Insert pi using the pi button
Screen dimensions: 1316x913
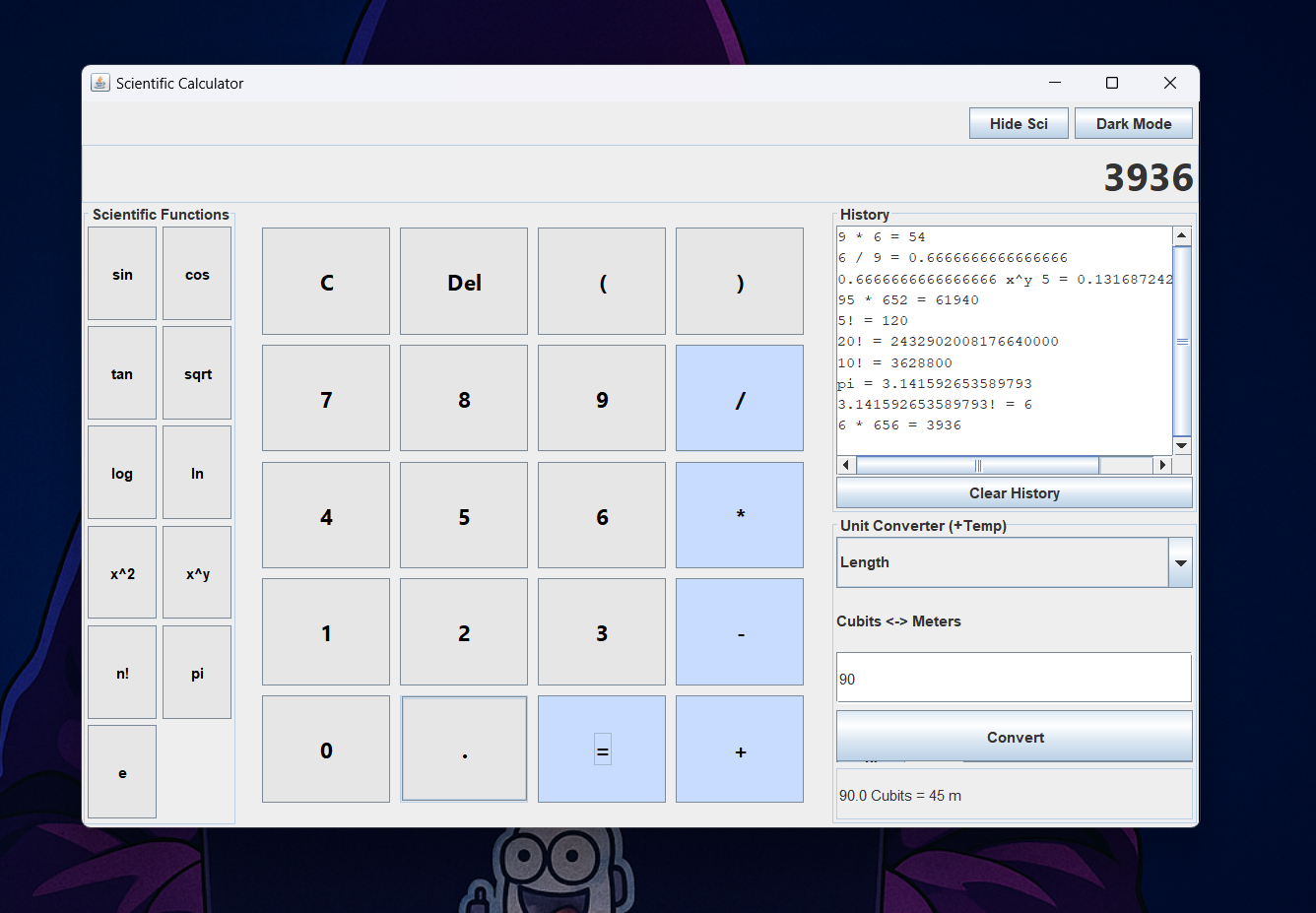coord(197,673)
